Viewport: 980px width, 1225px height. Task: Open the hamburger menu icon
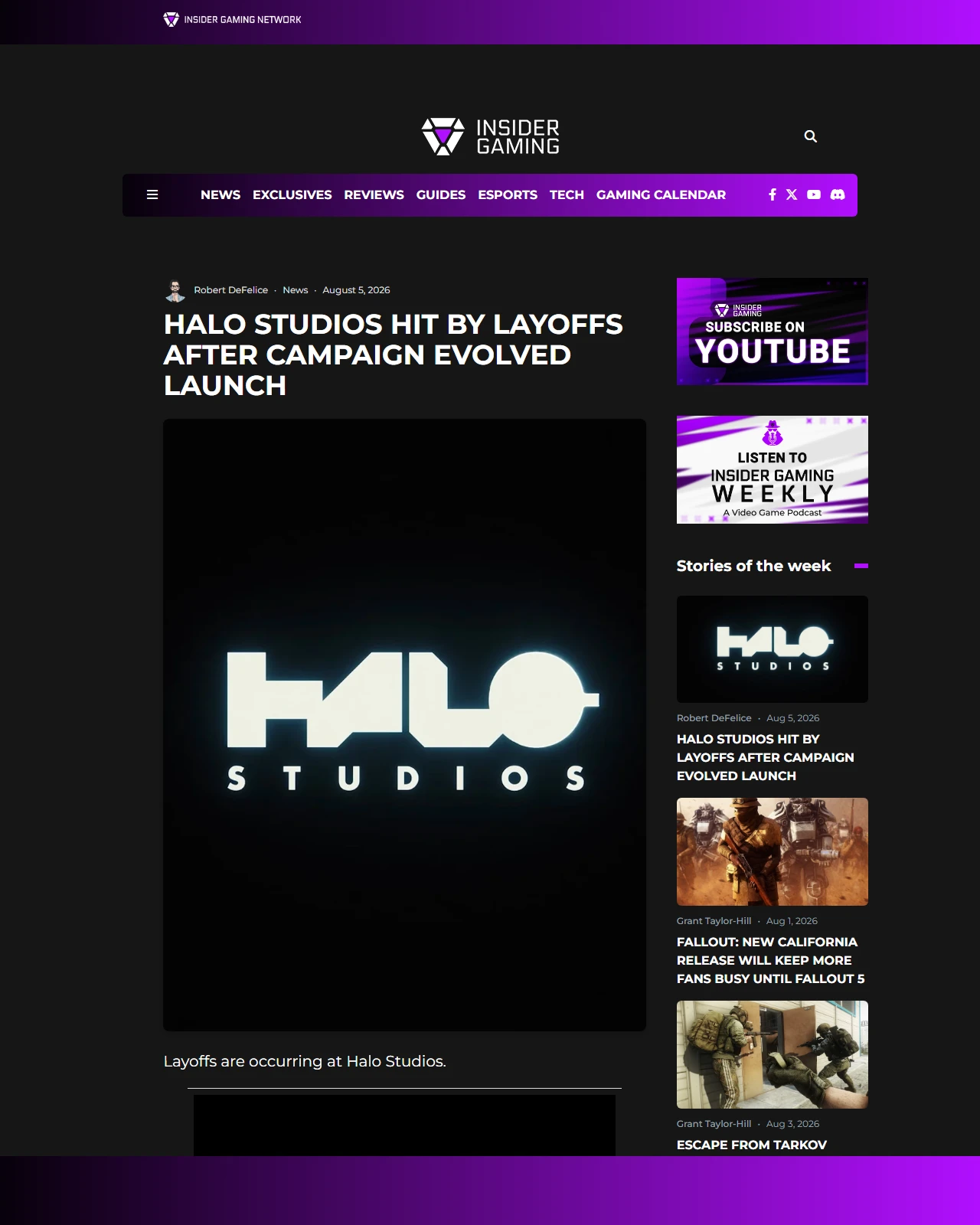click(152, 194)
